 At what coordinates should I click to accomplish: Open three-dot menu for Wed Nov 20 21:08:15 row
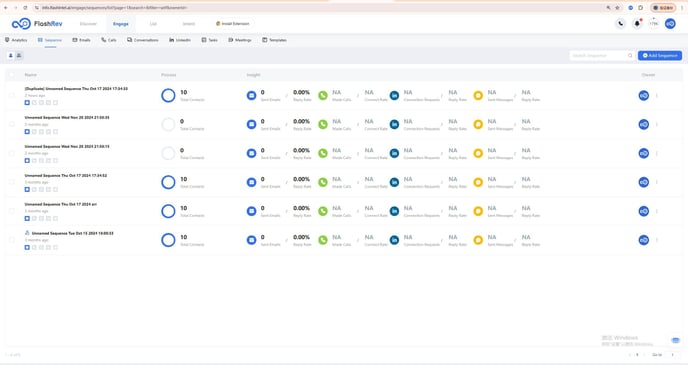(657, 153)
